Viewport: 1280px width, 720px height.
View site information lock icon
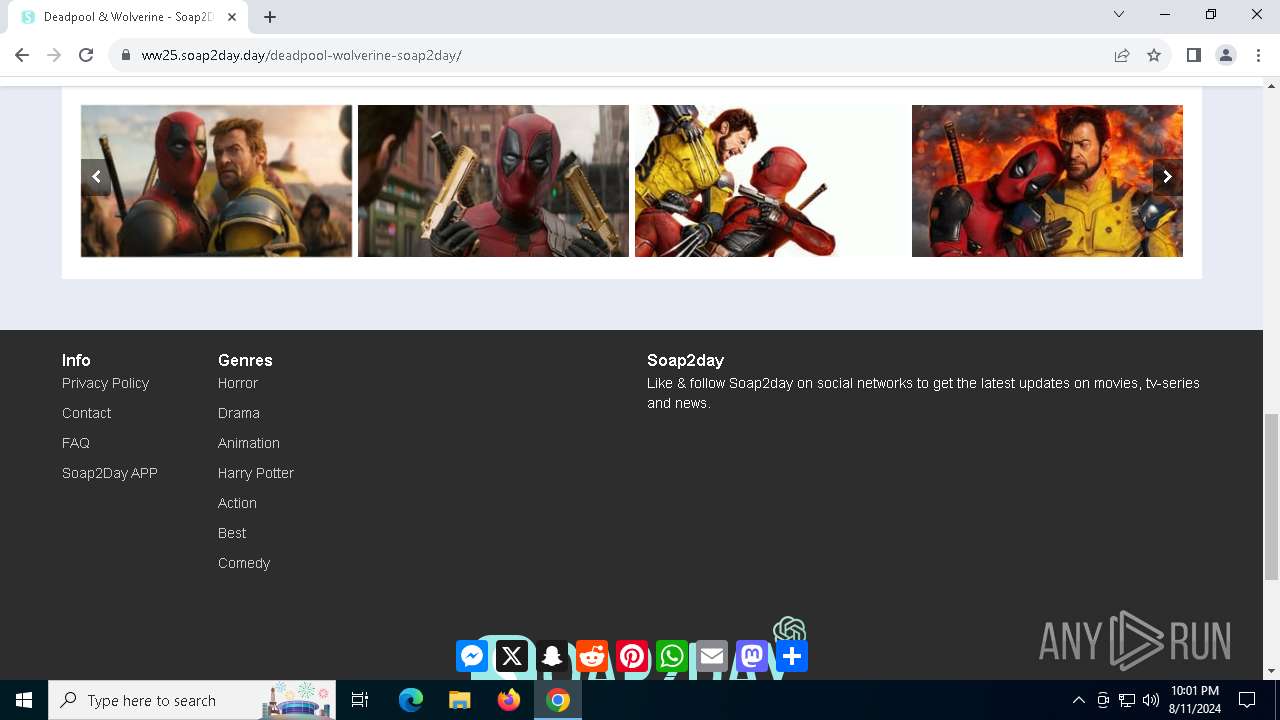pyautogui.click(x=126, y=55)
